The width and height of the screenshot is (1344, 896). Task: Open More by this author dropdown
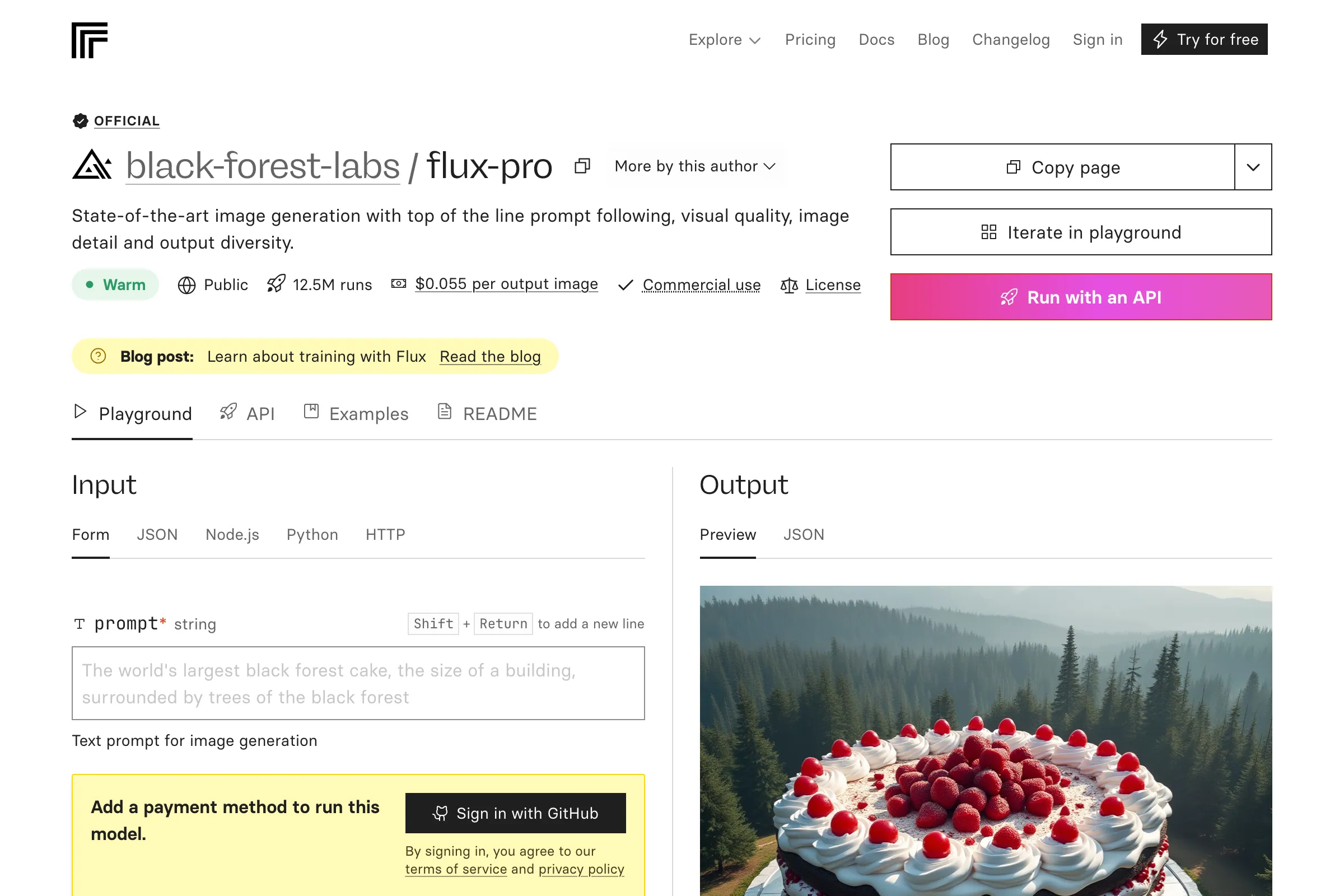pyautogui.click(x=695, y=166)
